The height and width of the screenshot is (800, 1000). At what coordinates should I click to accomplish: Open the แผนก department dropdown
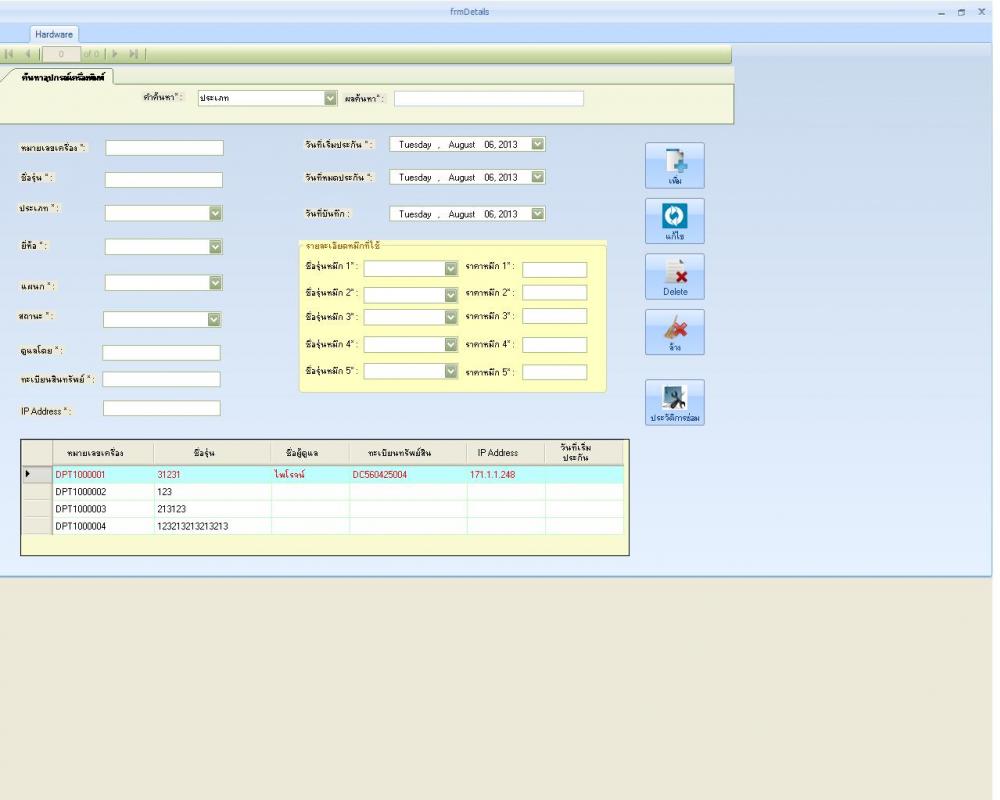(x=216, y=283)
